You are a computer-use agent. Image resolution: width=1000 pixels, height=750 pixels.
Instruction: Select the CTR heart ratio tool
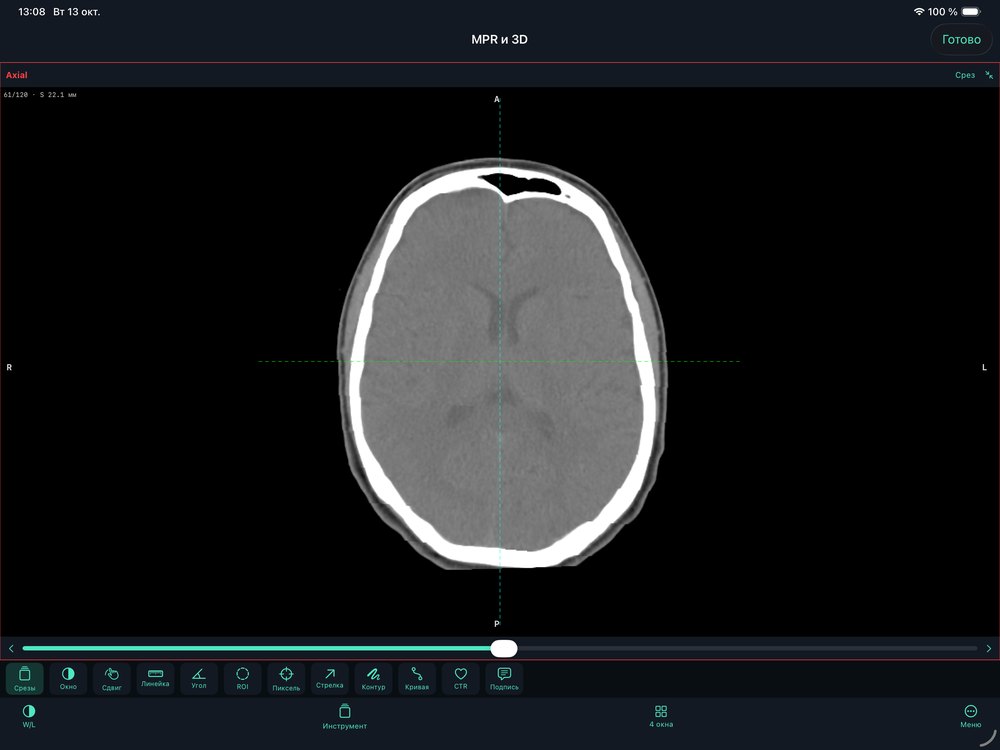460,679
